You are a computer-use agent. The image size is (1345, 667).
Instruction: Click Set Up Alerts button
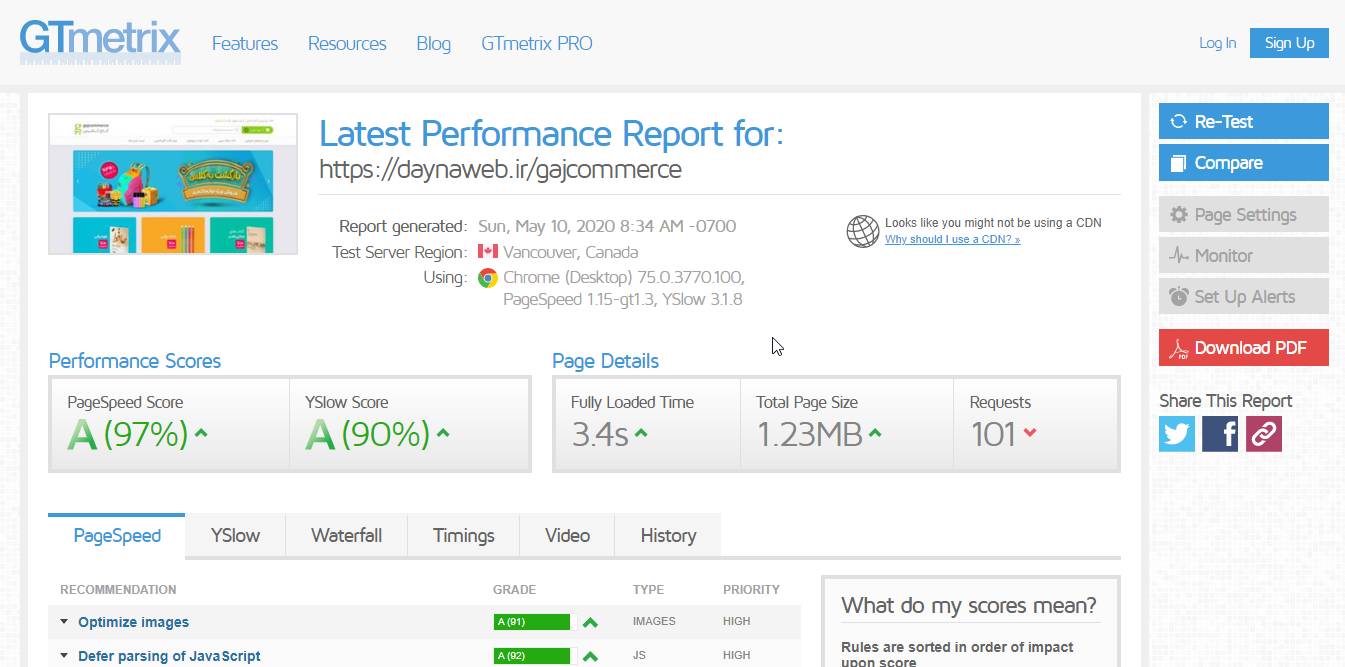point(1244,296)
